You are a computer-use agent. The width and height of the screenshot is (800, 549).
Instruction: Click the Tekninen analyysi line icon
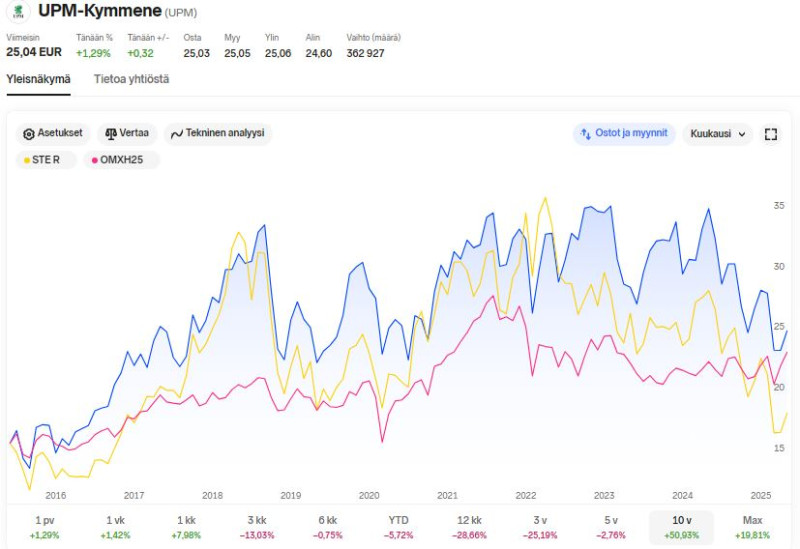pos(177,134)
